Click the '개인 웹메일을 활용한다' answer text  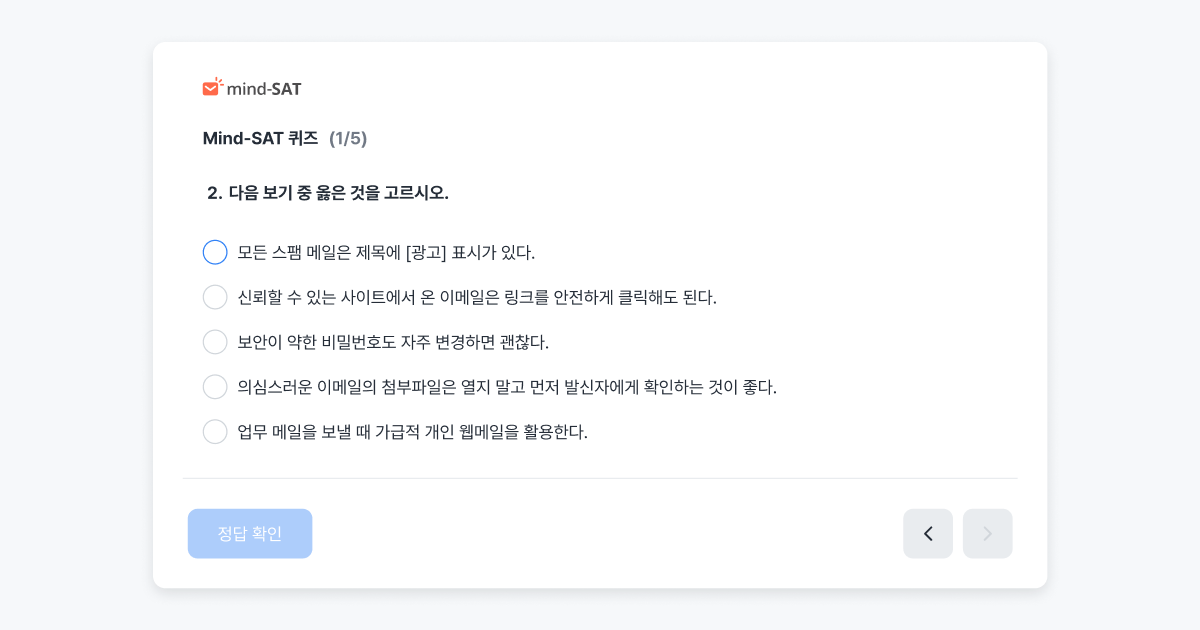(506, 432)
